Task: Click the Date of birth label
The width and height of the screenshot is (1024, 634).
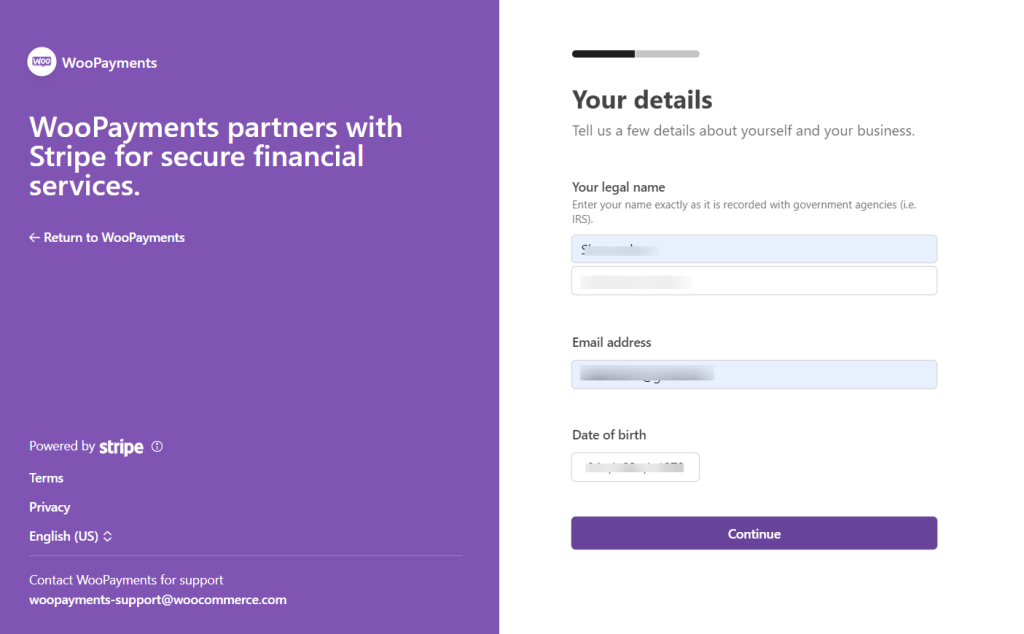Action: tap(609, 435)
